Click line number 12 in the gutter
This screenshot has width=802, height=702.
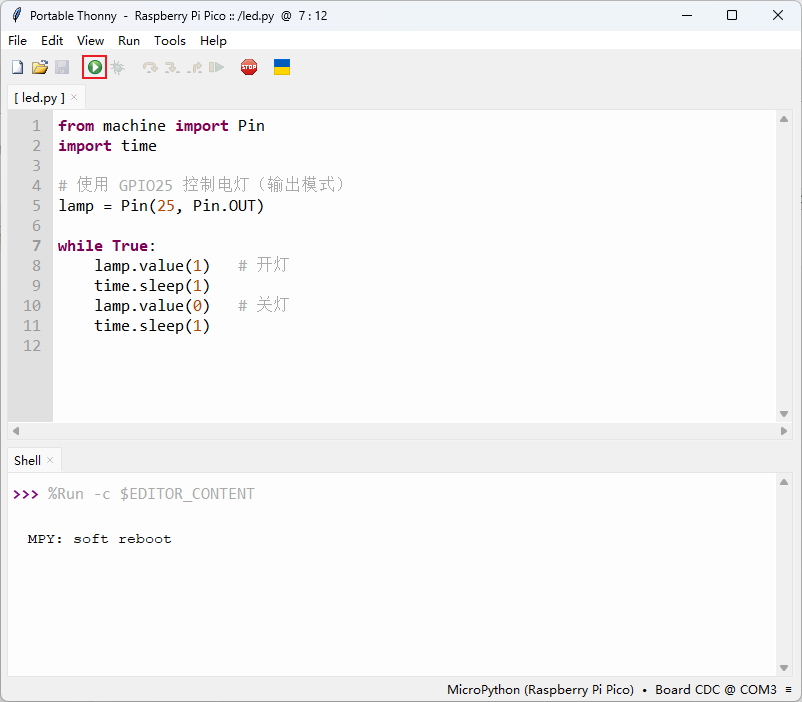coord(32,346)
